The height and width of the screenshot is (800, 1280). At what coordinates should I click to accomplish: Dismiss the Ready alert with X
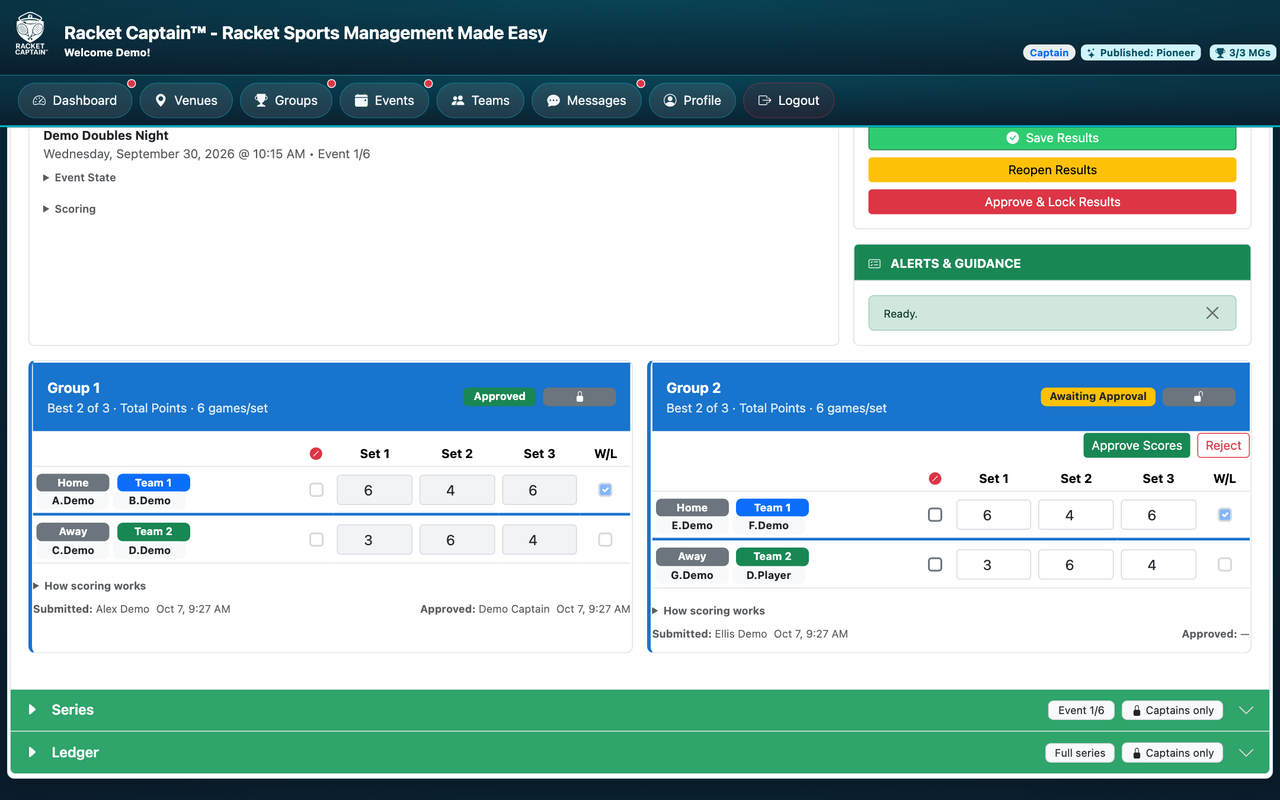coord(1212,313)
